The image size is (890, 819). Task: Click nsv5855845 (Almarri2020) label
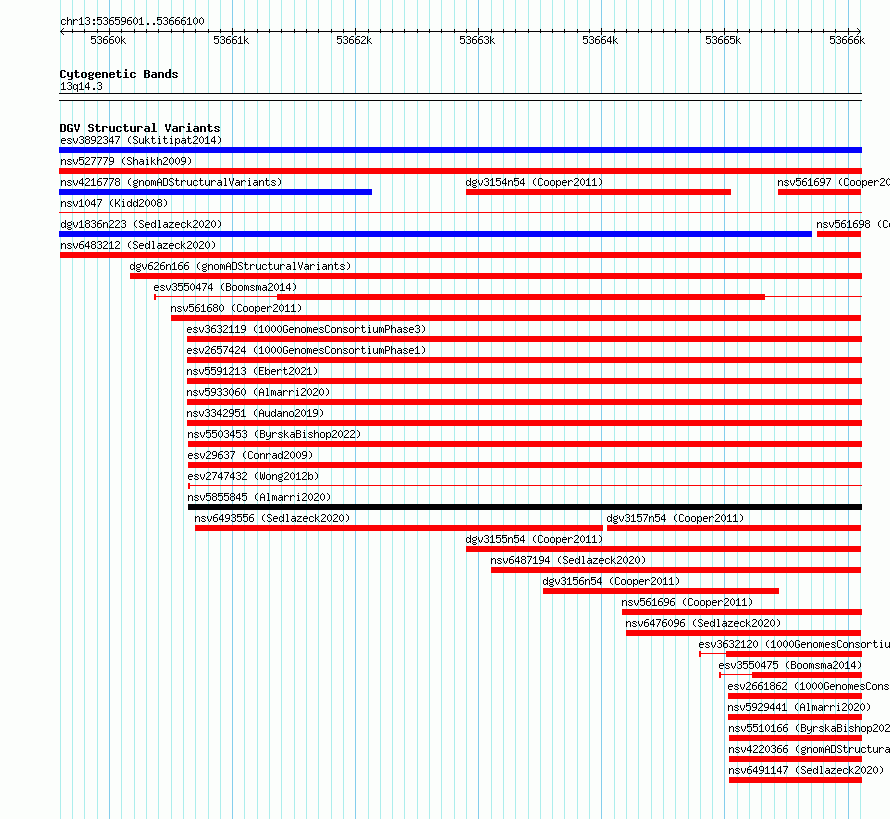259,497
